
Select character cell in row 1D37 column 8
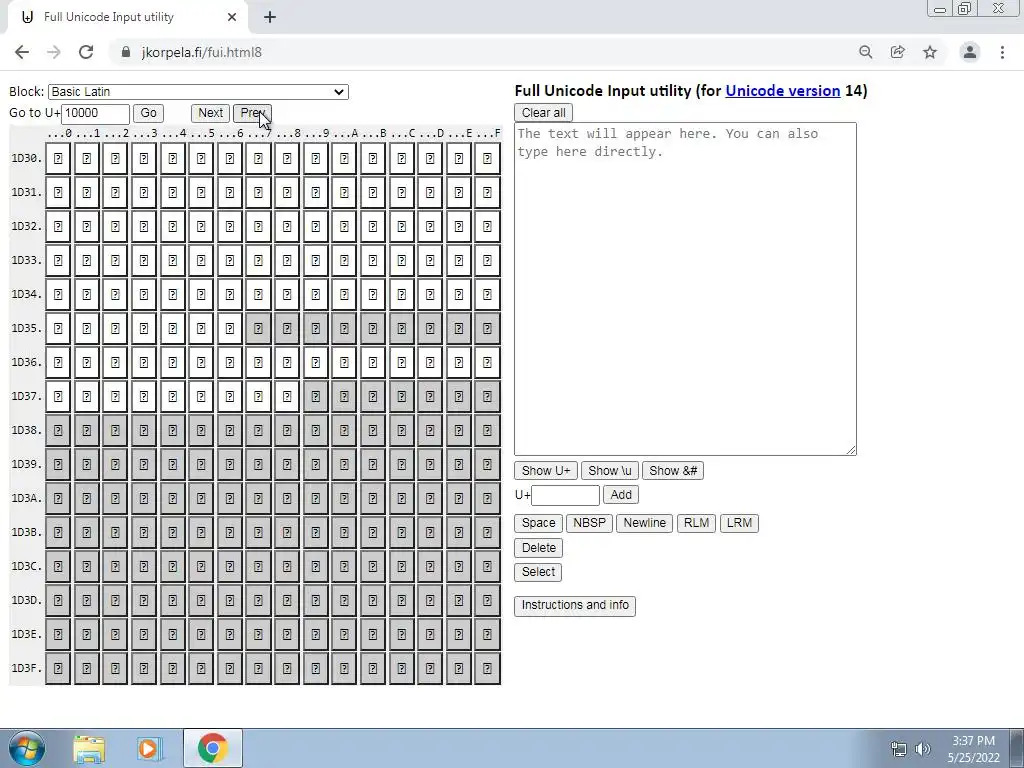pyautogui.click(x=287, y=396)
